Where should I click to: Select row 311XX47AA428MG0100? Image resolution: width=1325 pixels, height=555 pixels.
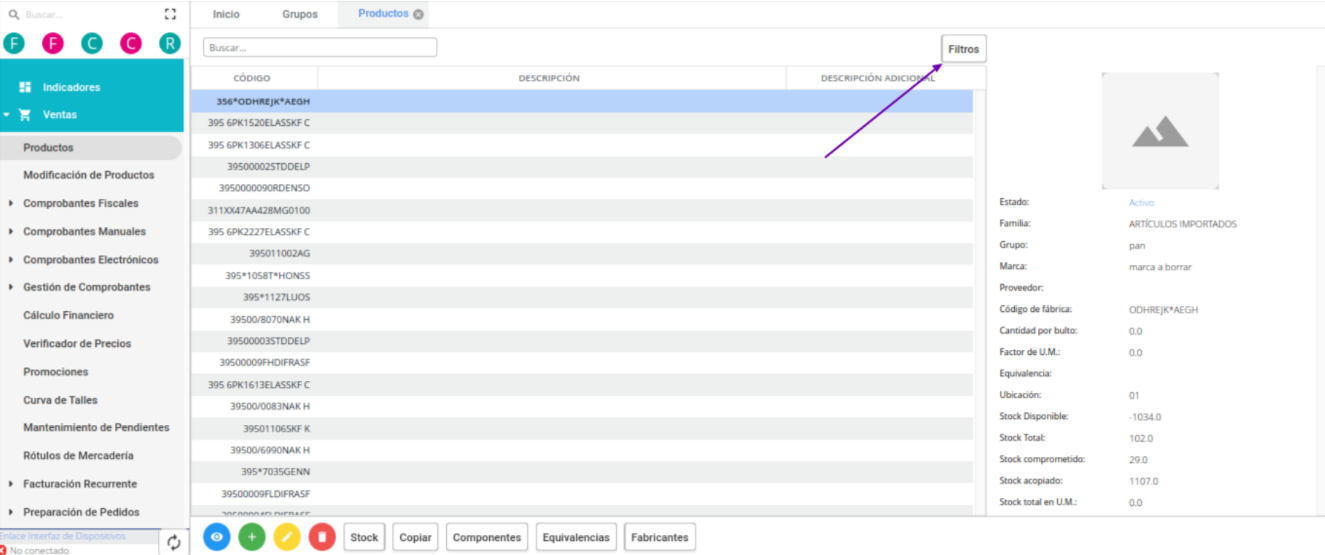[582, 210]
